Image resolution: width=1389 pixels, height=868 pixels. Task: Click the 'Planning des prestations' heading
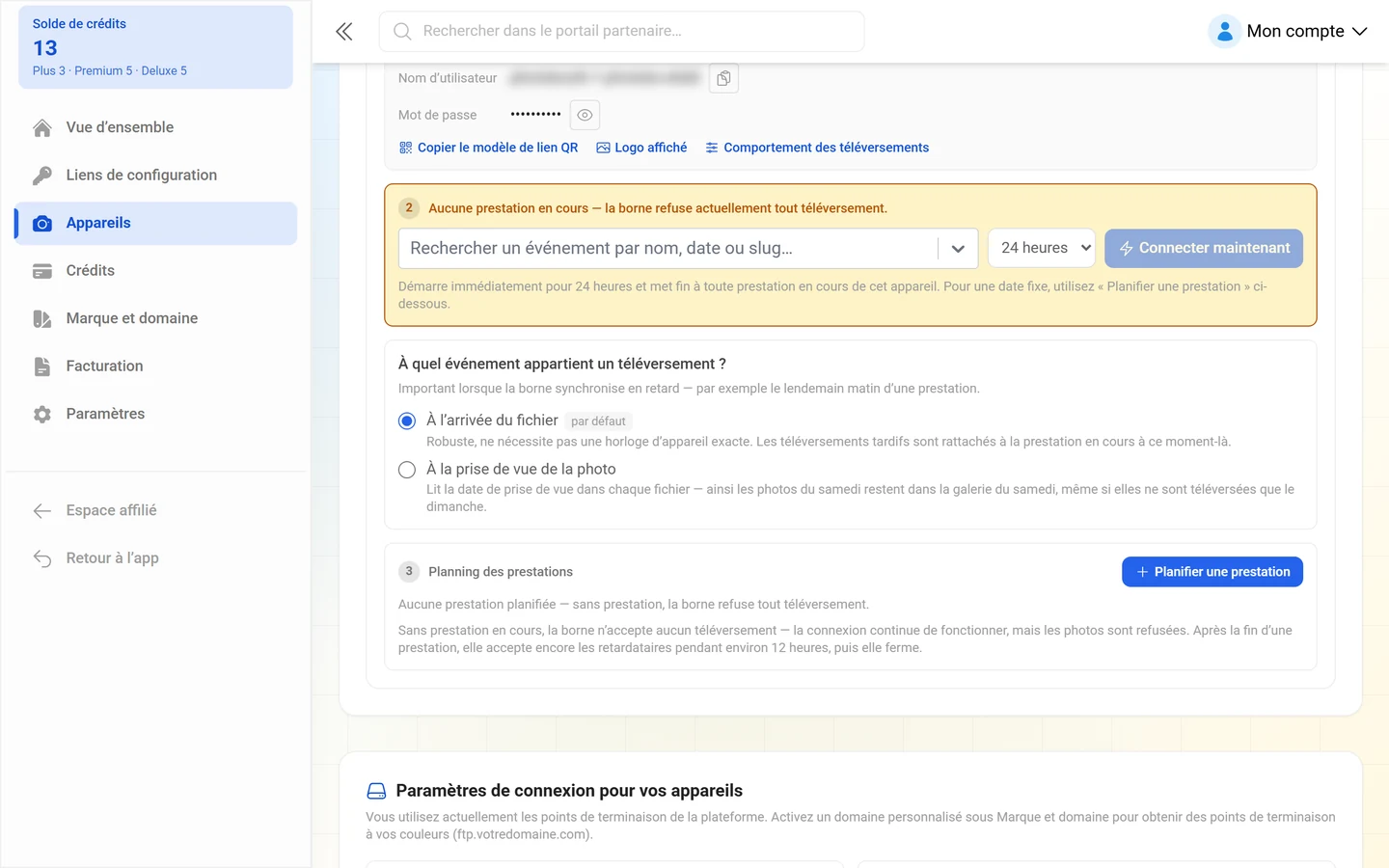click(501, 572)
